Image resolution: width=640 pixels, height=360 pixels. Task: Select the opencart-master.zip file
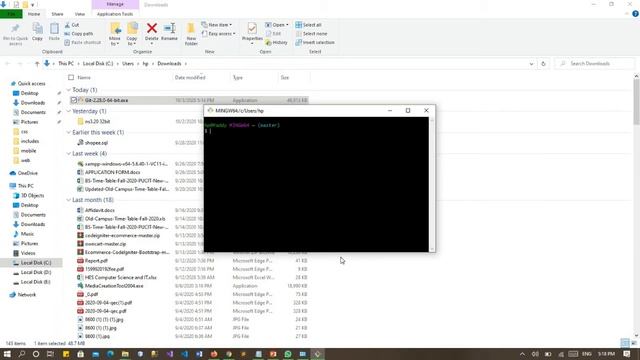(105, 244)
